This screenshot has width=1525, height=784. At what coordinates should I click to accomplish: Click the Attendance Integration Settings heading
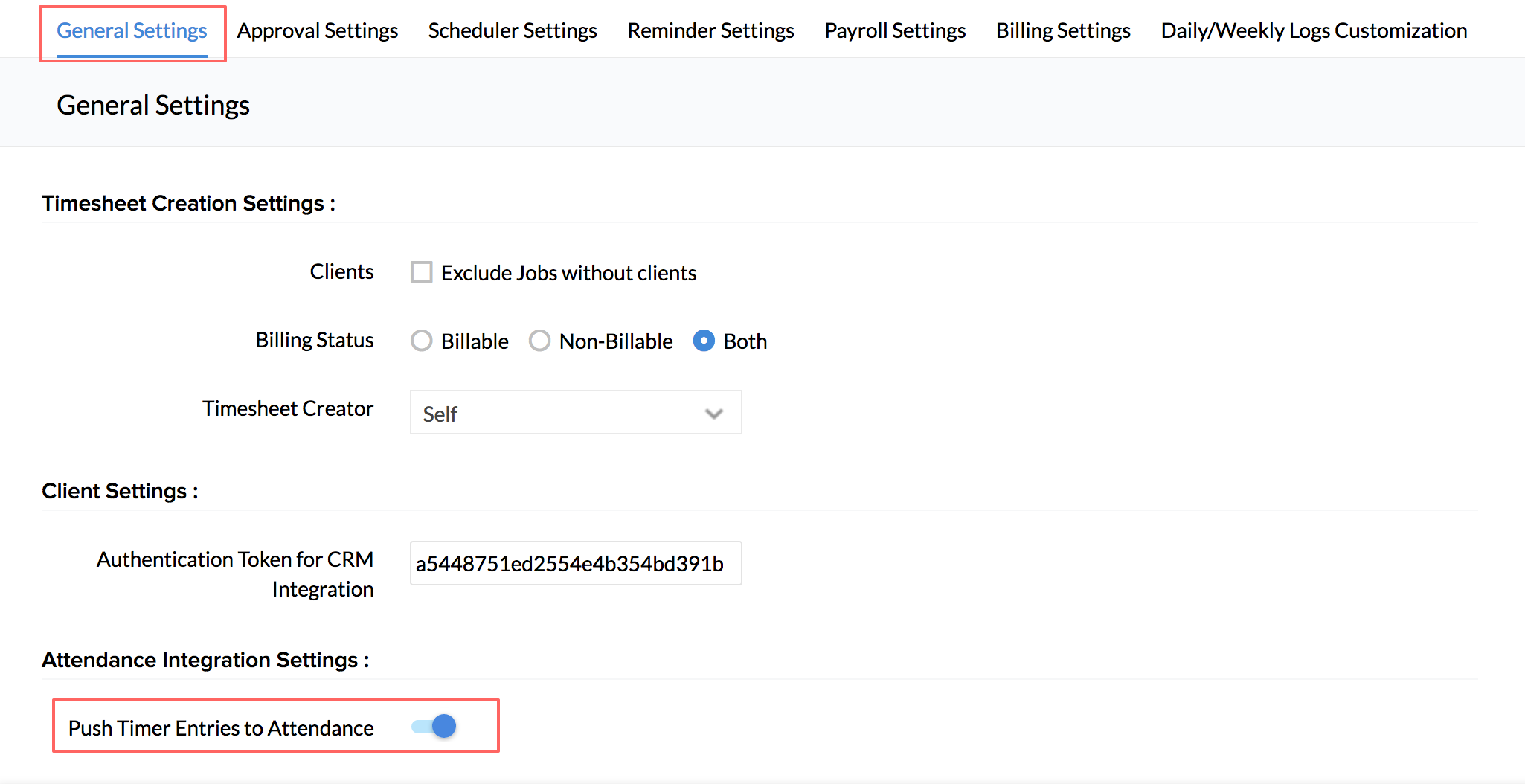point(205,660)
